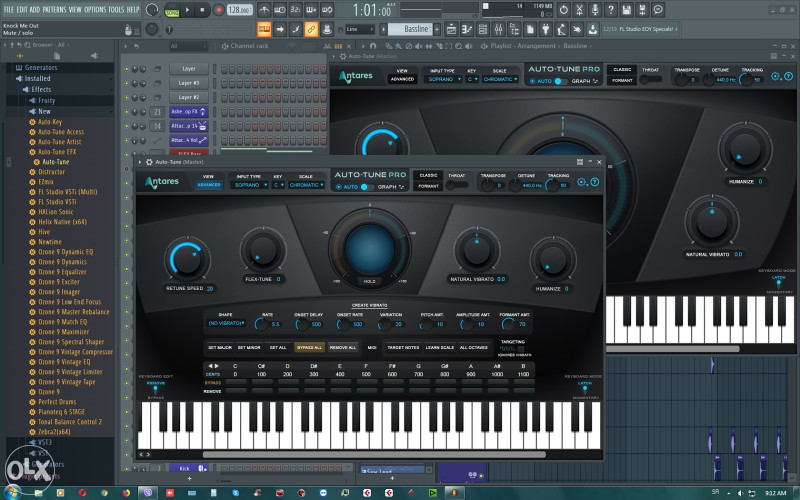The width and height of the screenshot is (800, 500).
Task: Click Natural Vibrato knob in front Auto-Tune
Action: point(477,251)
